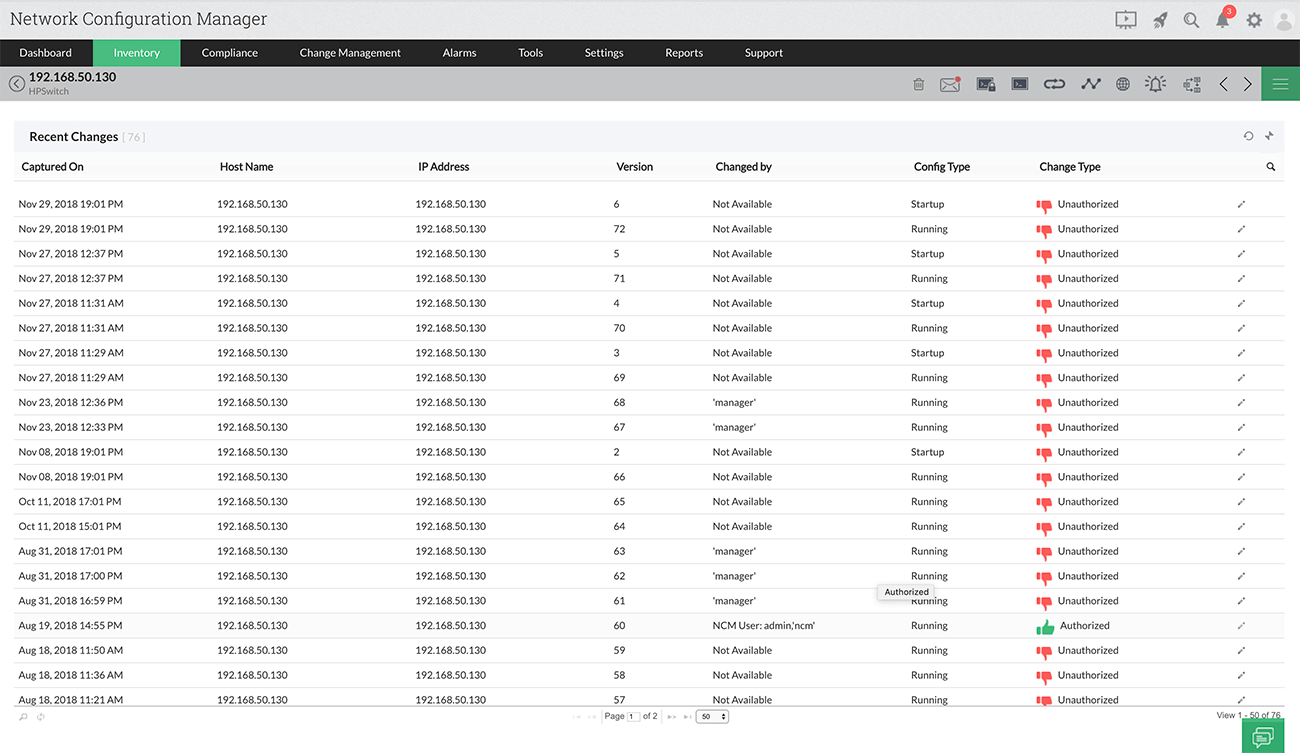Click the Authorized thumbs-up for version 60
The image size is (1300, 753).
1045,625
